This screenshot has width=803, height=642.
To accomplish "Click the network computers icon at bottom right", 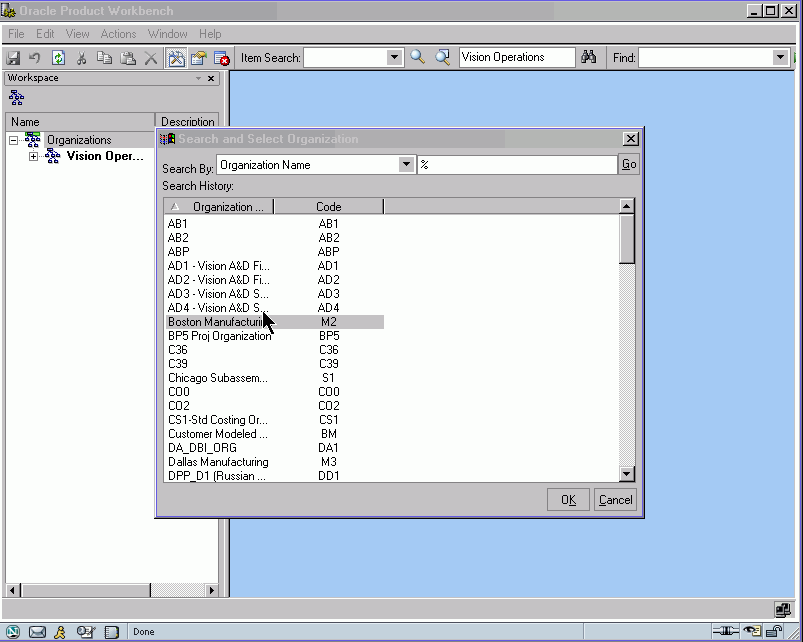I will click(784, 609).
